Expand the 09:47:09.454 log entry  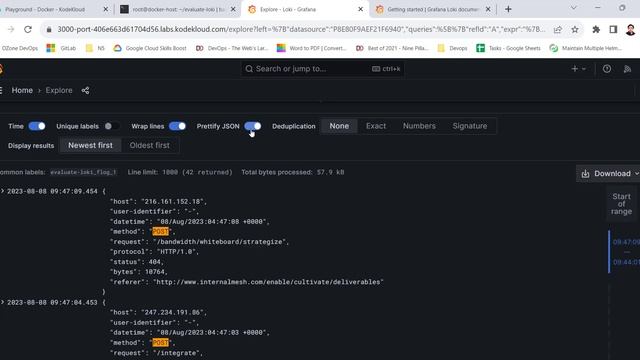[3, 191]
